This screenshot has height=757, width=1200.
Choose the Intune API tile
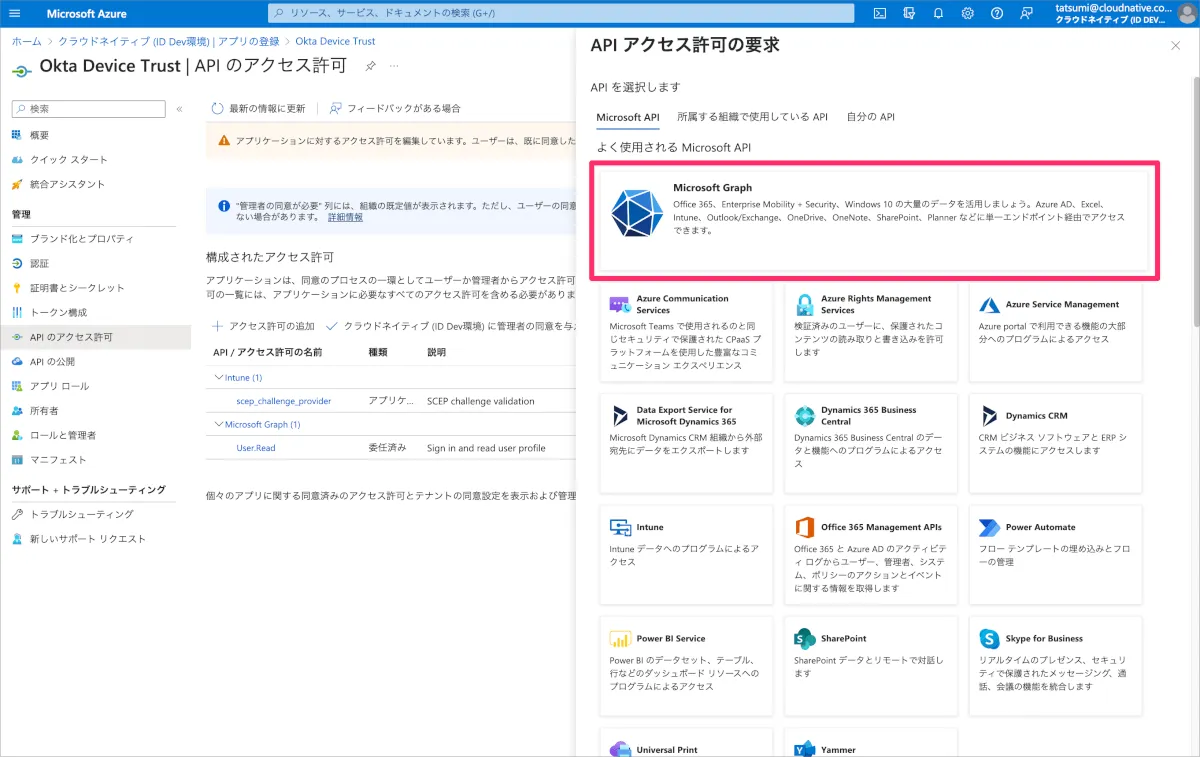pos(686,554)
